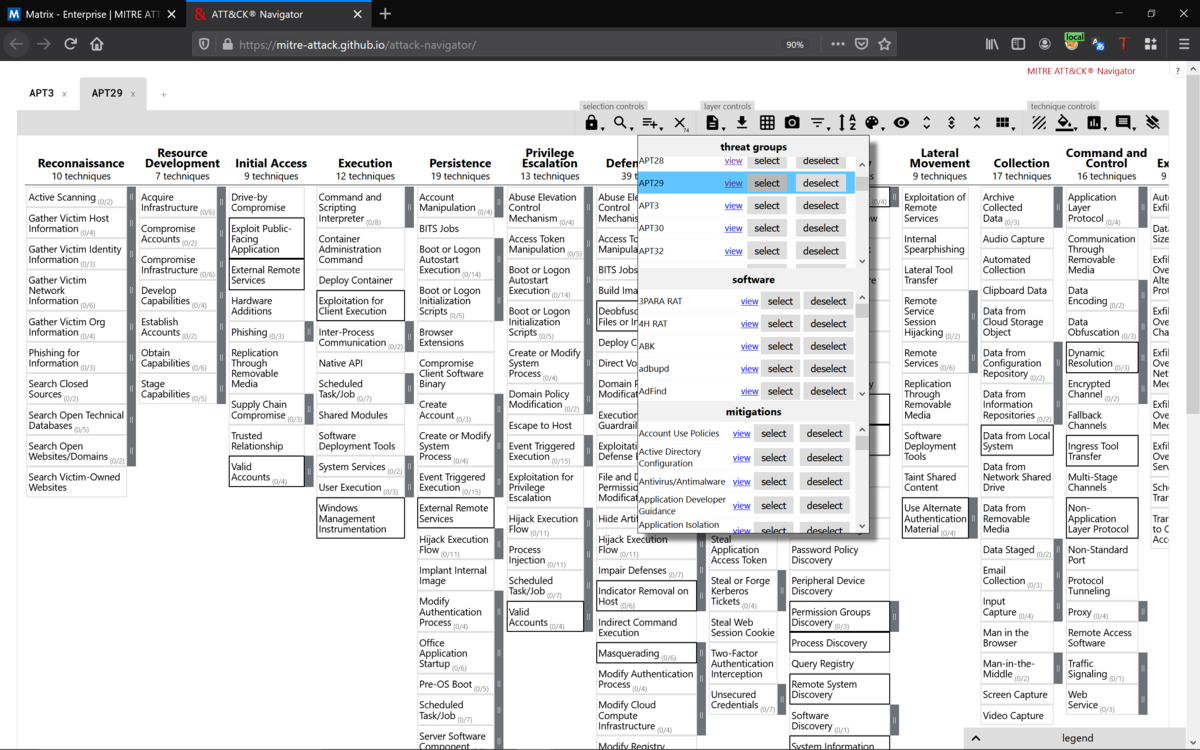Open the scoring bar-chart icon
The image size is (1200, 750).
click(x=1095, y=123)
